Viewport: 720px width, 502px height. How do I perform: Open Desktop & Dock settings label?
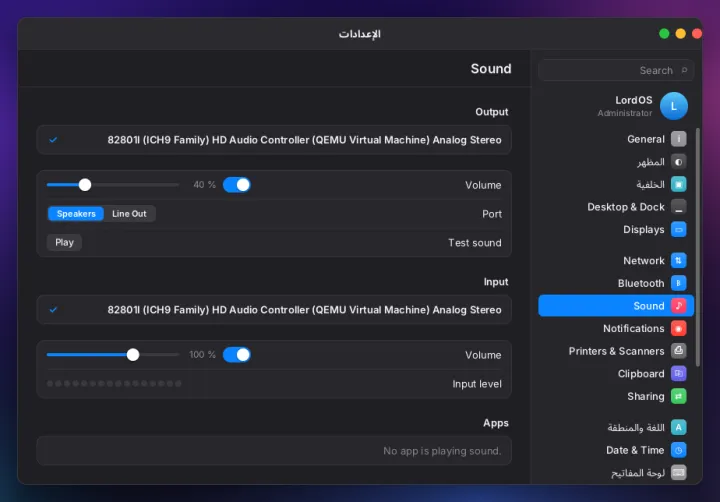click(625, 207)
